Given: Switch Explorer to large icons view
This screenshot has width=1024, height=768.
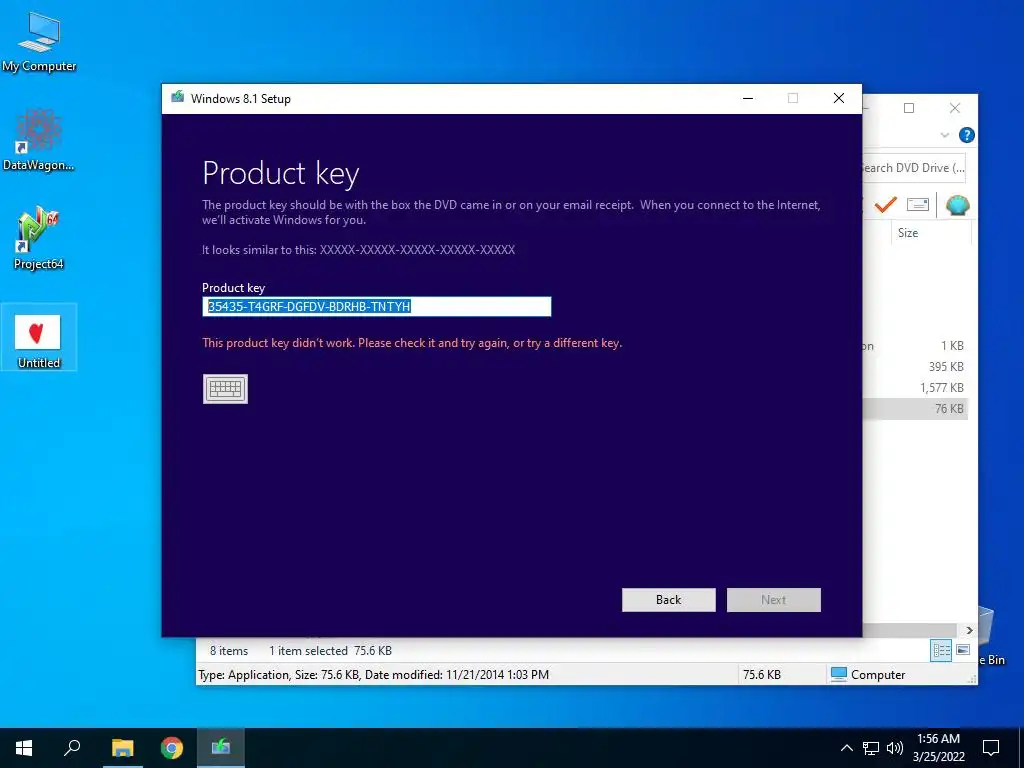Looking at the screenshot, I should pyautogui.click(x=963, y=650).
